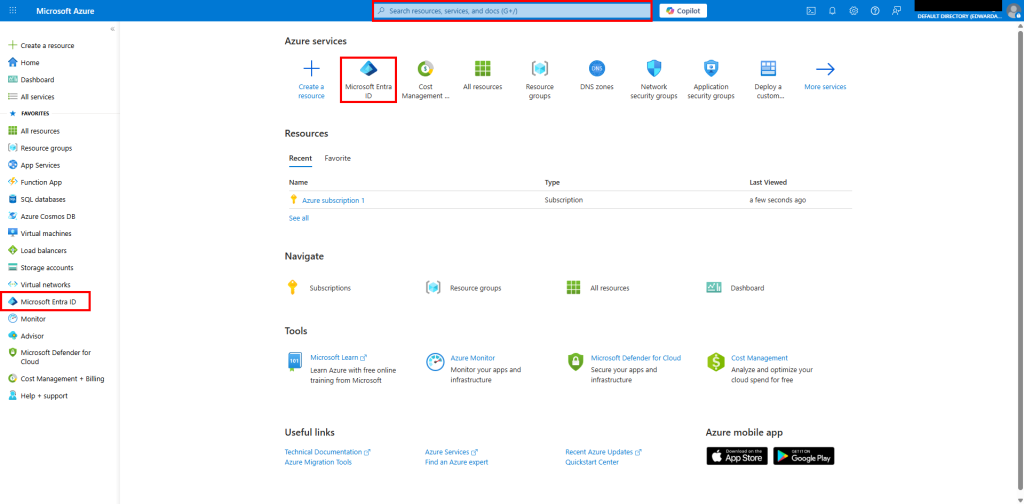Viewport: 1024px width, 504px height.
Task: Open Resource groups tile in Azure services
Action: (539, 80)
